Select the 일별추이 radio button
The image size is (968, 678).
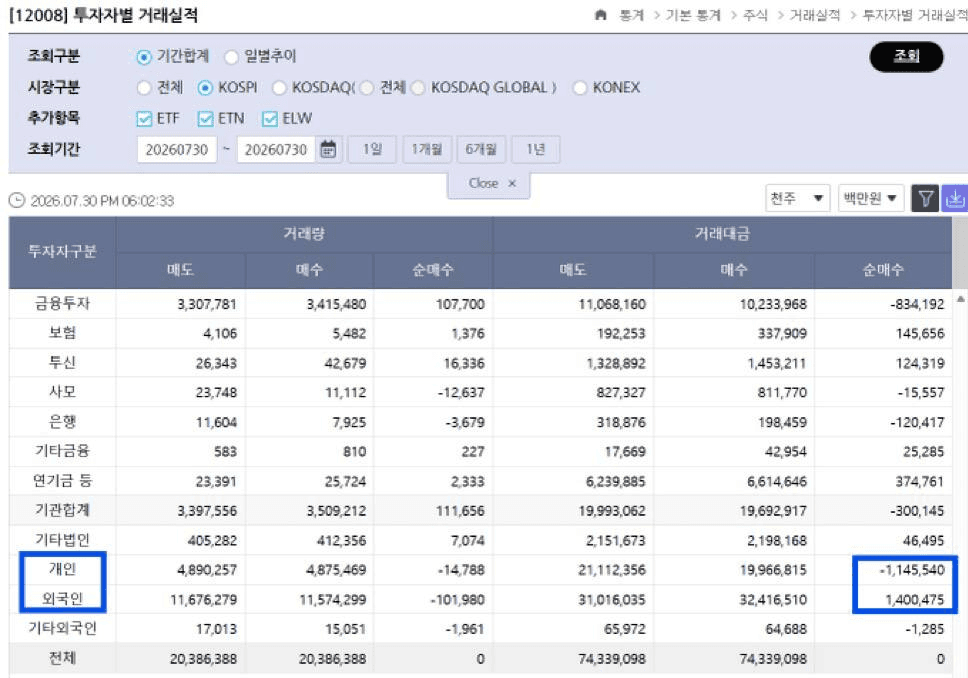tap(232, 57)
